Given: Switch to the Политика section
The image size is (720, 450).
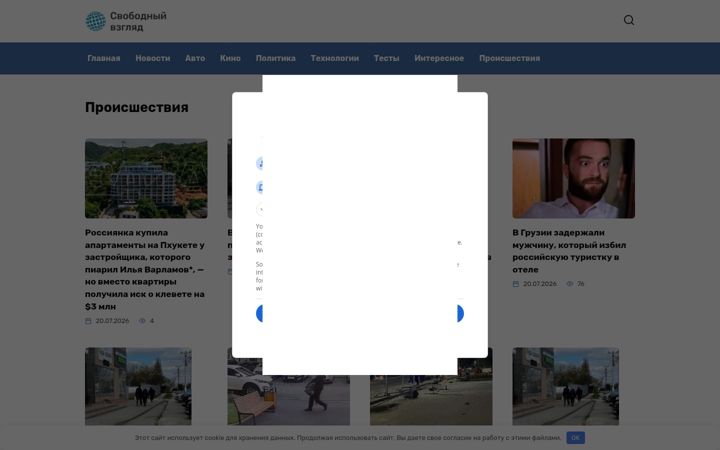Looking at the screenshot, I should [276, 58].
